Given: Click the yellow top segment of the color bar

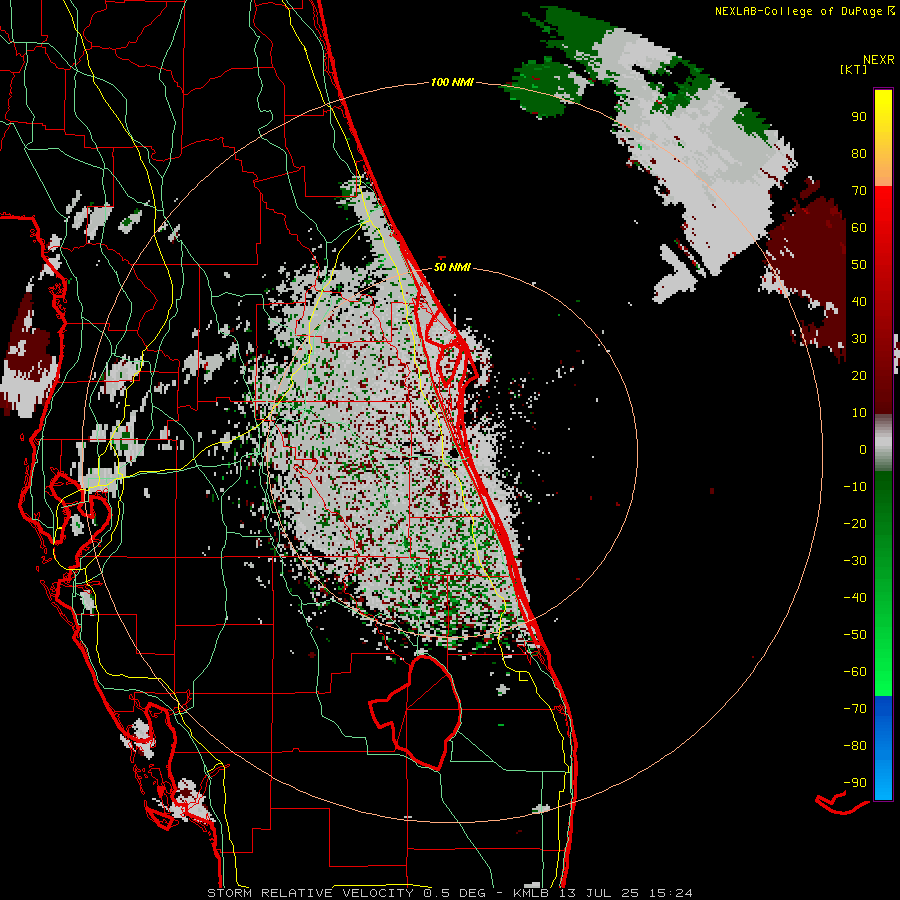Looking at the screenshot, I should pyautogui.click(x=883, y=138).
